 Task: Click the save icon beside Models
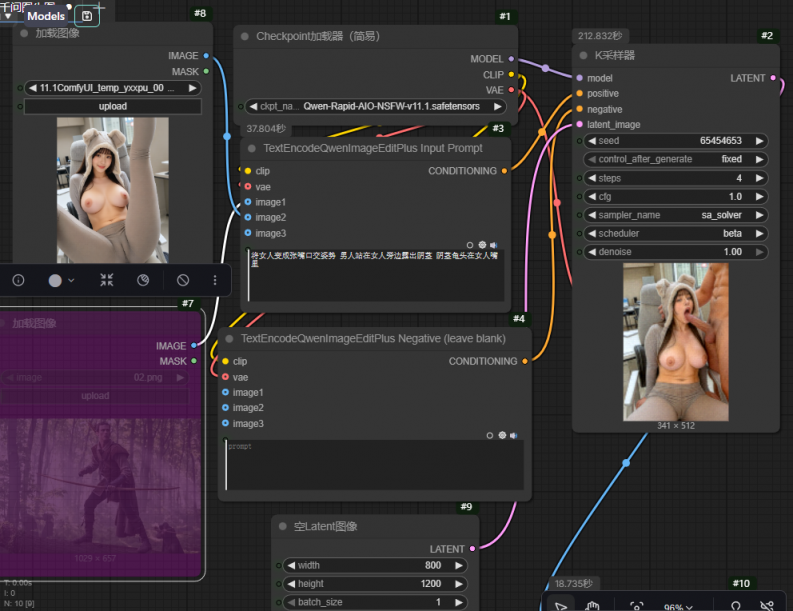(x=87, y=16)
